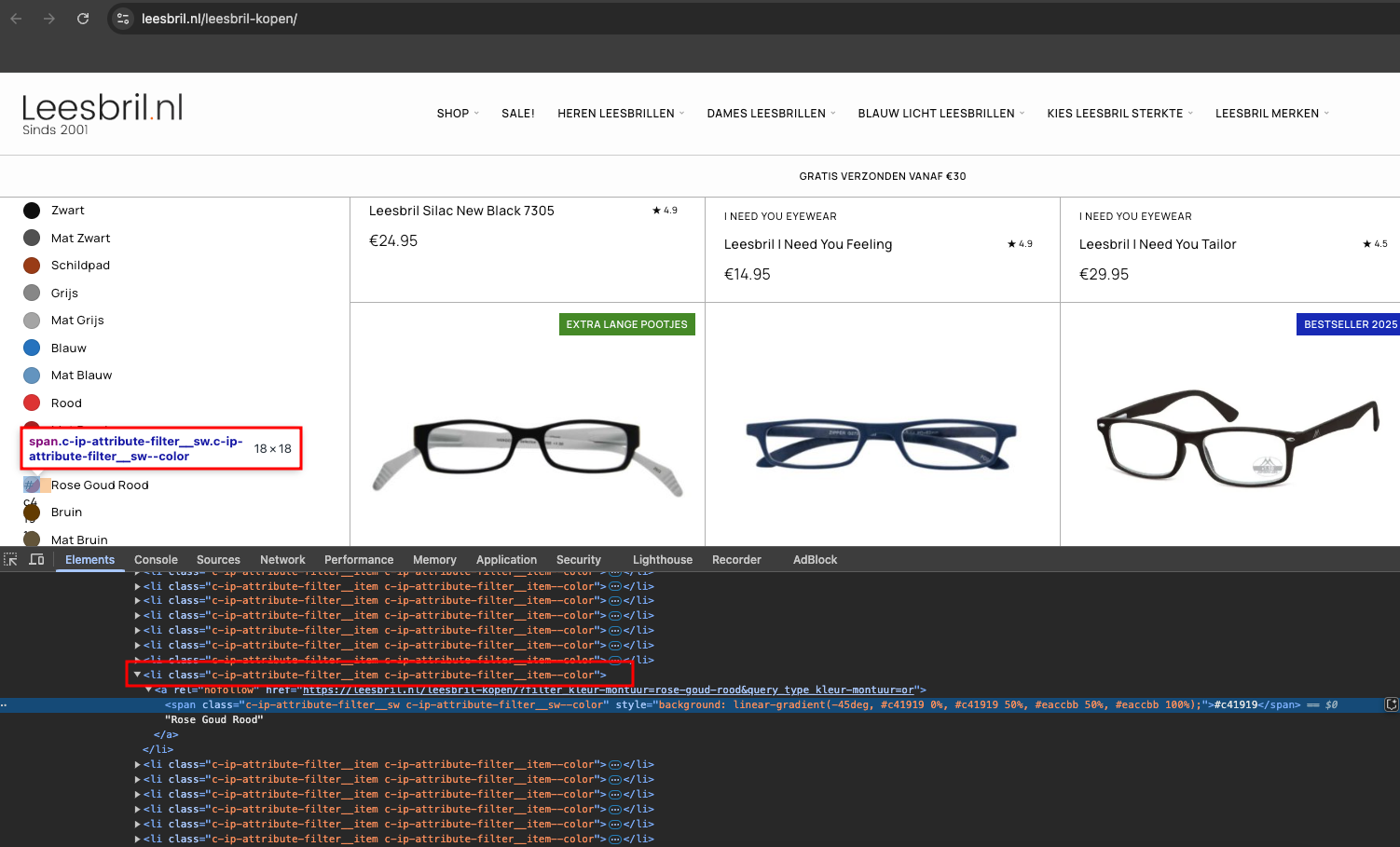1400x847 pixels.
Task: Open the SHOP menu
Action: click(x=458, y=114)
